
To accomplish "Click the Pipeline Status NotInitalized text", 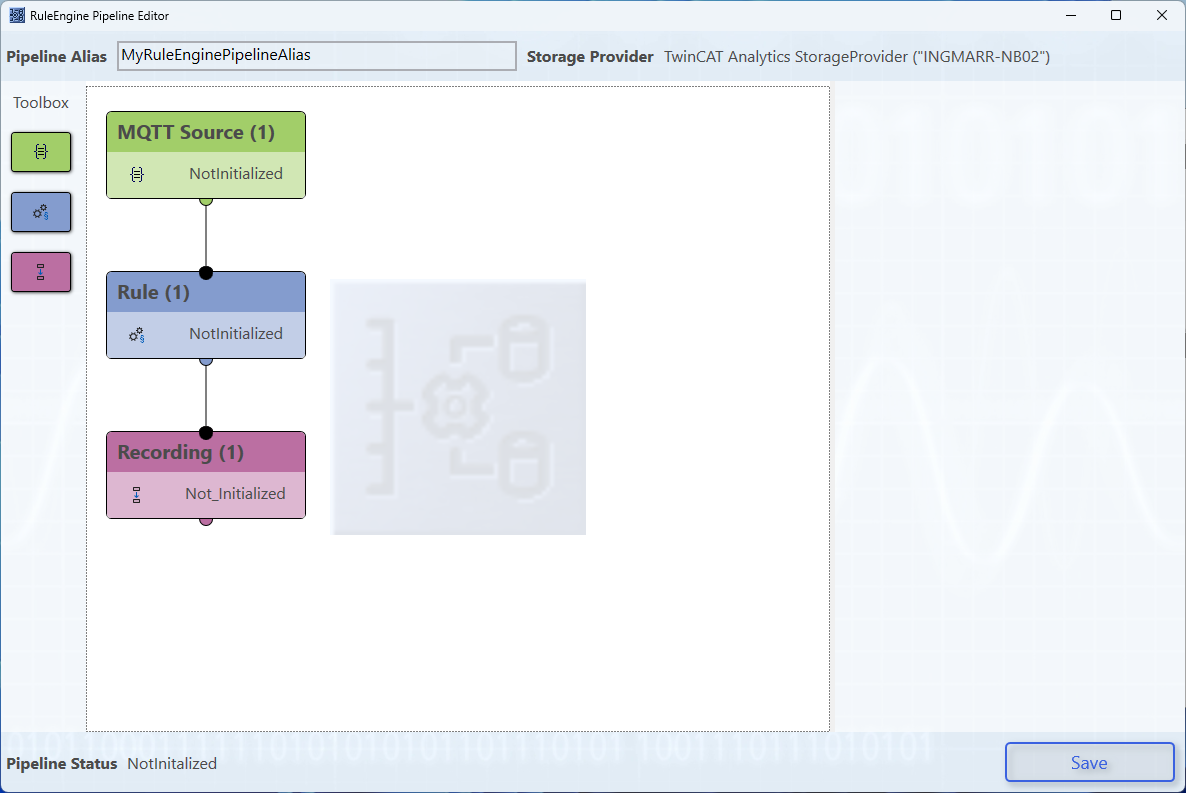I will [172, 763].
